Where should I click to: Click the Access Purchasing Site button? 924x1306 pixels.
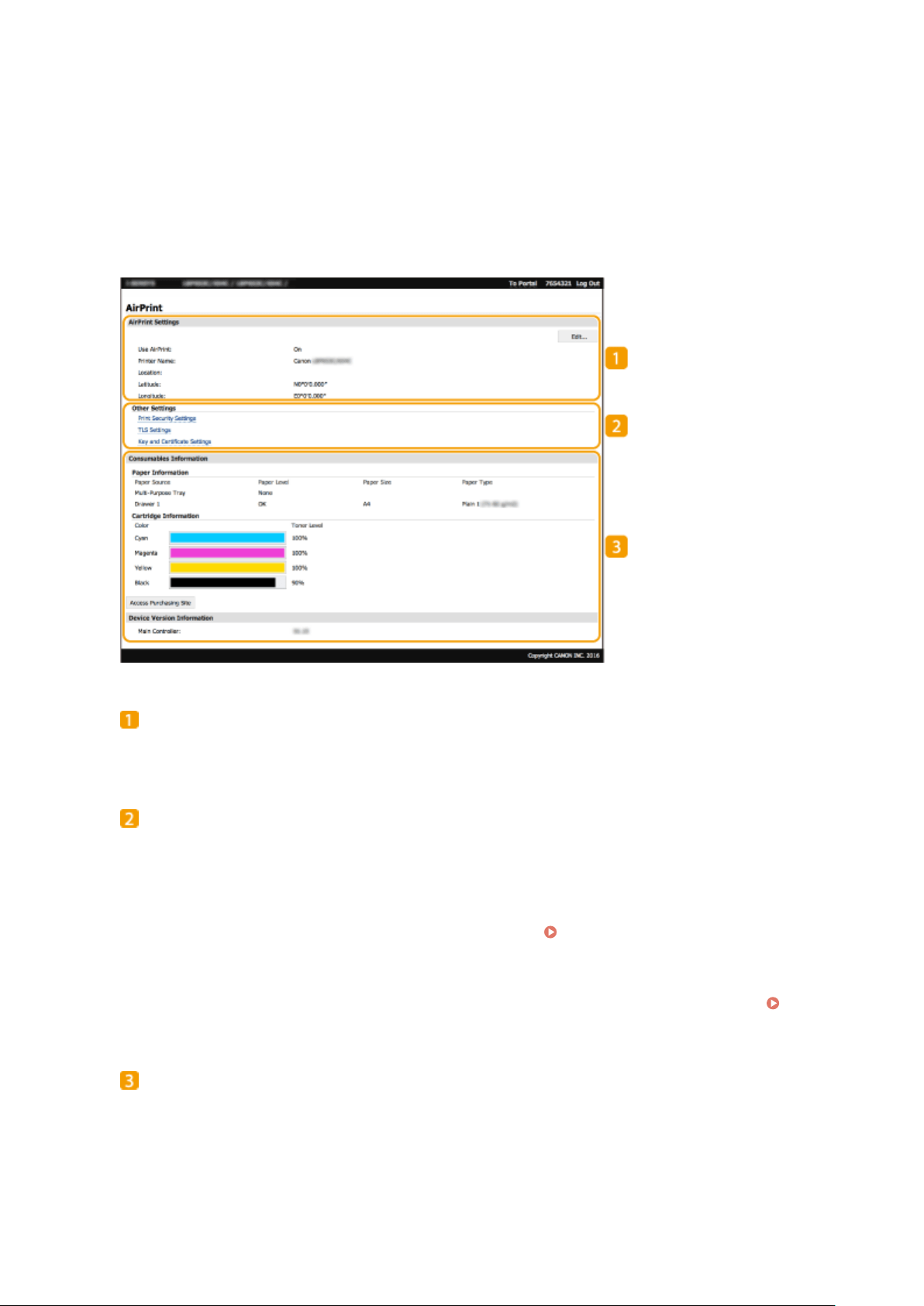coord(160,603)
